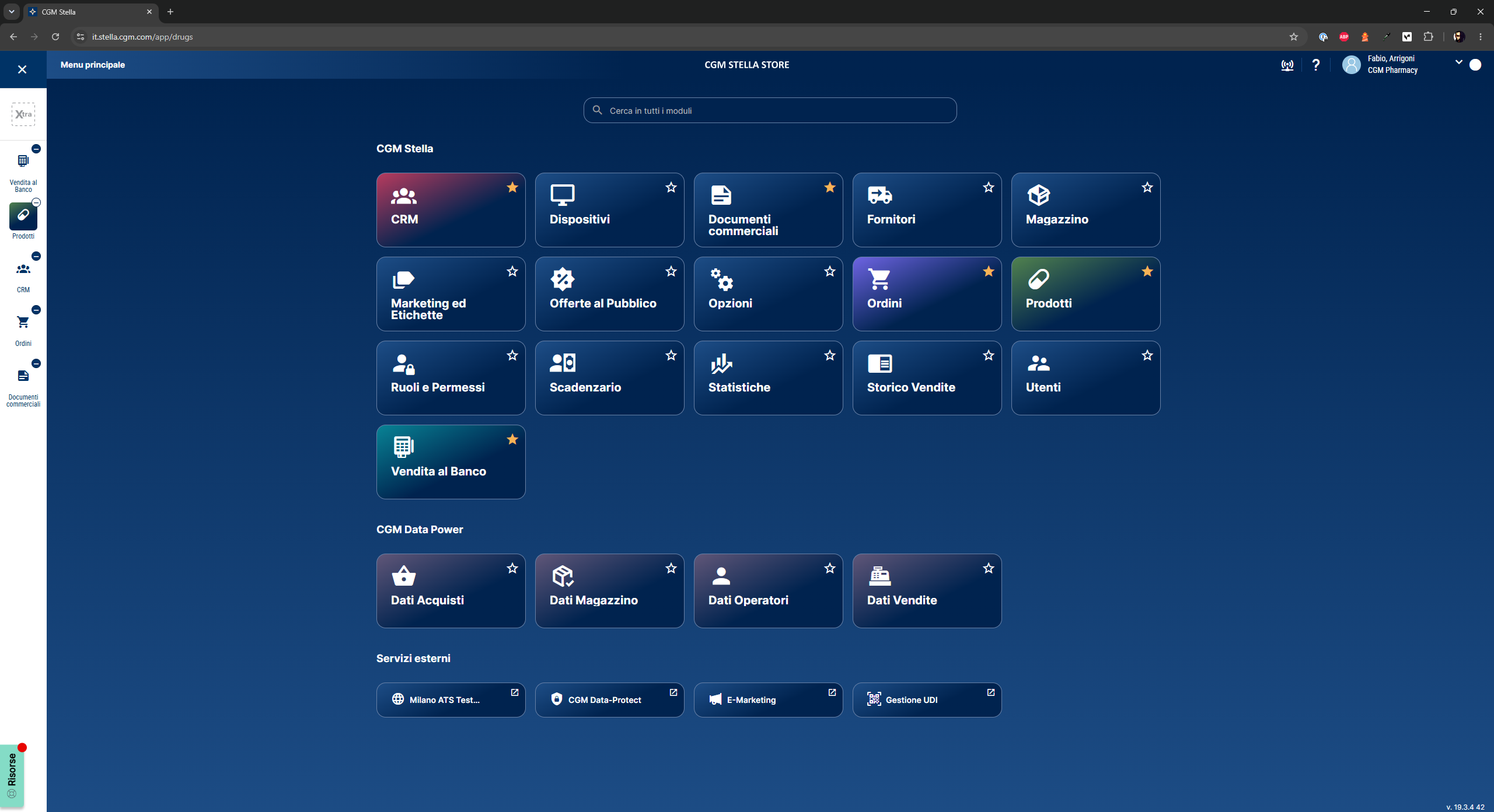The image size is (1494, 812).
Task: Open browser extensions puzzle icon
Action: pos(1428,37)
